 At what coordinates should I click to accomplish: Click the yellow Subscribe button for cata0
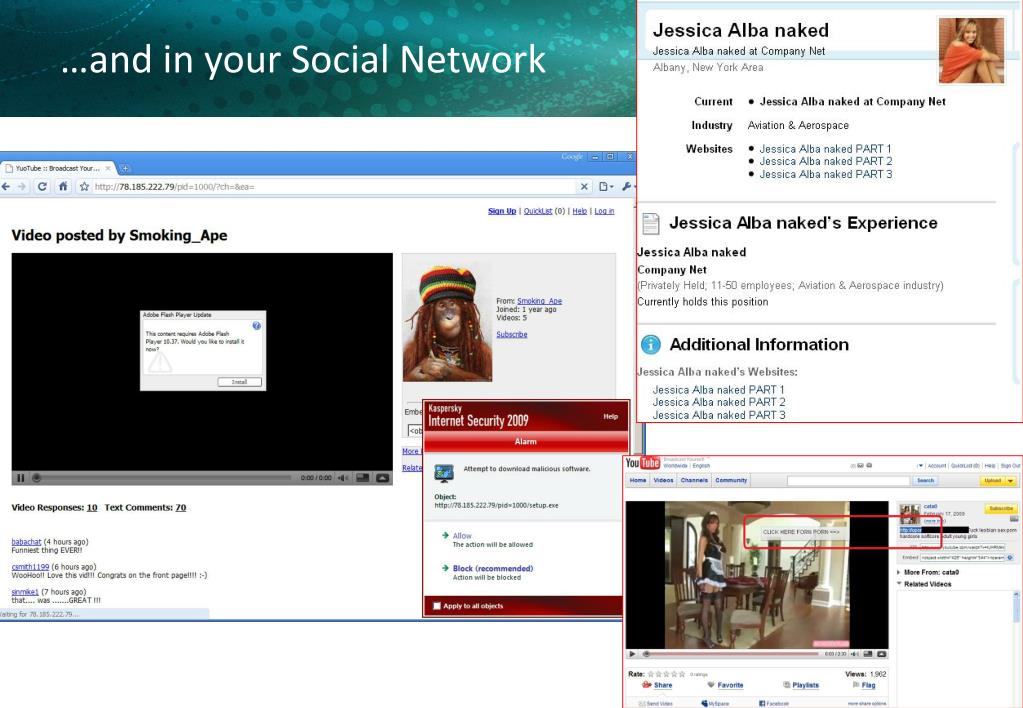point(1000,508)
